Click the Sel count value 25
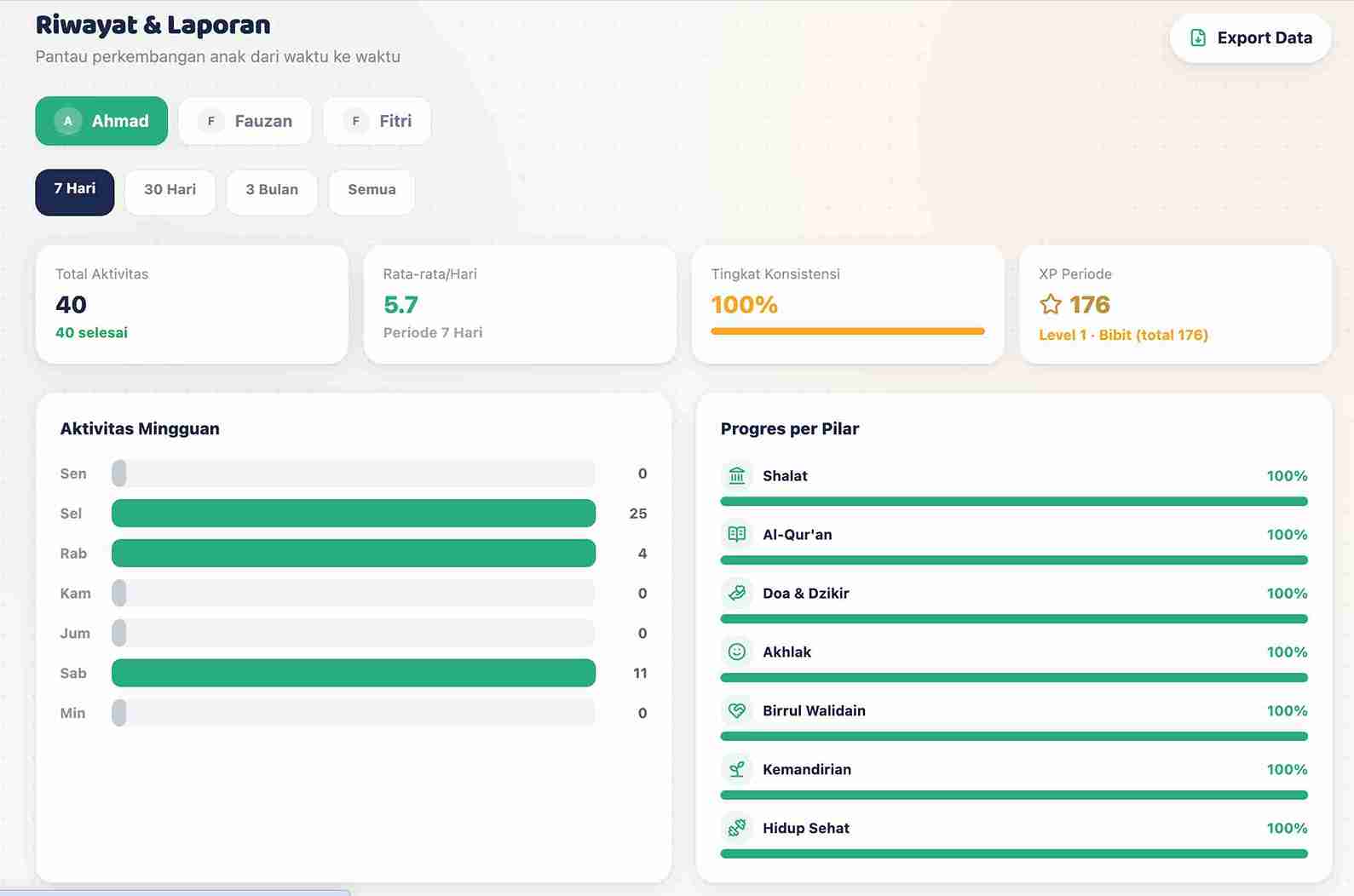 click(x=638, y=514)
